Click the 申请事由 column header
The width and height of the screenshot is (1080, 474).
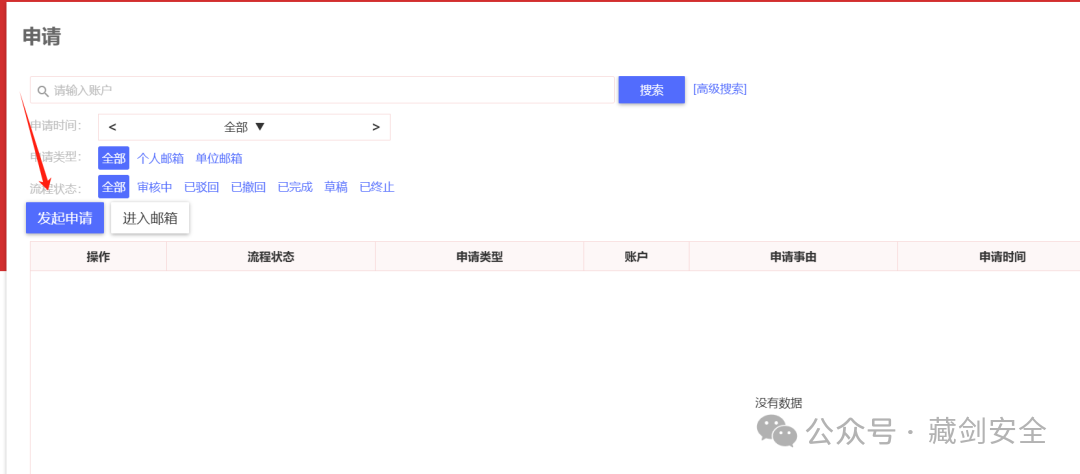[793, 256]
